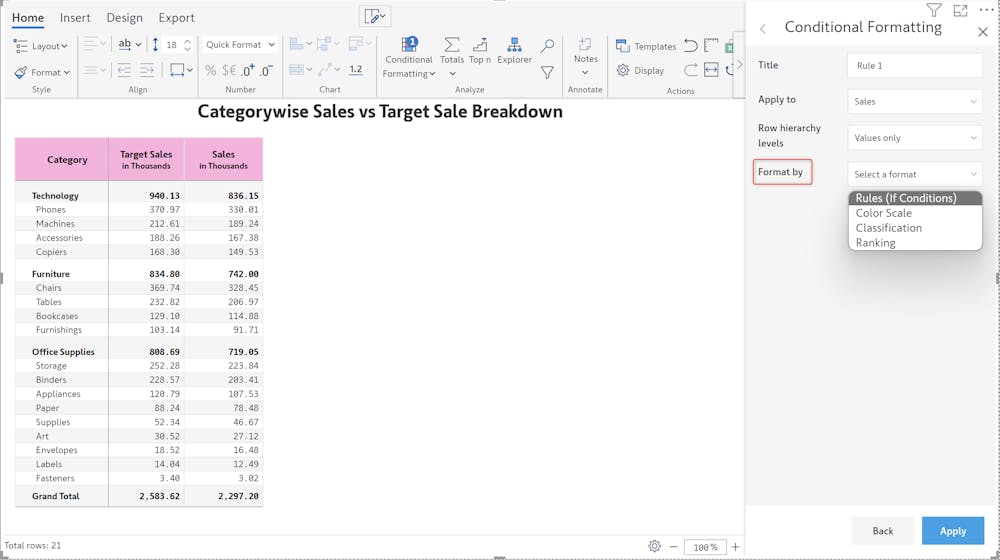The width and height of the screenshot is (1000, 560).
Task: Click the fit-width arrows icon in Actions
Action: click(711, 70)
